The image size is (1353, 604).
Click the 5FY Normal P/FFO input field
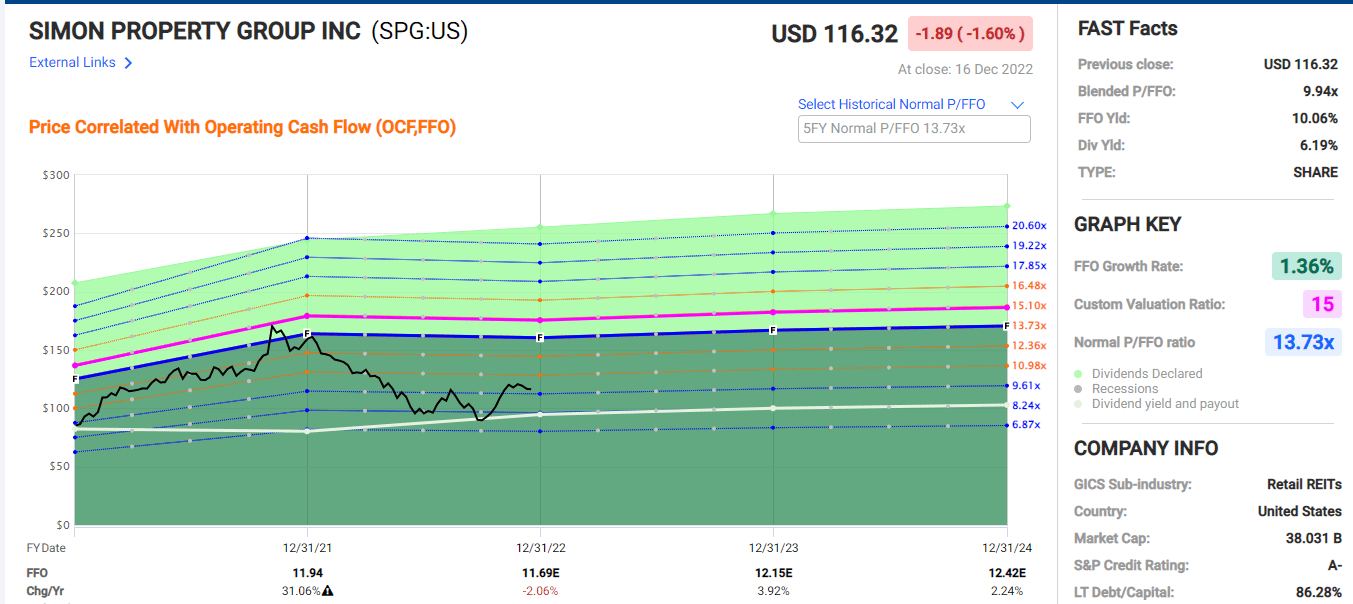913,129
